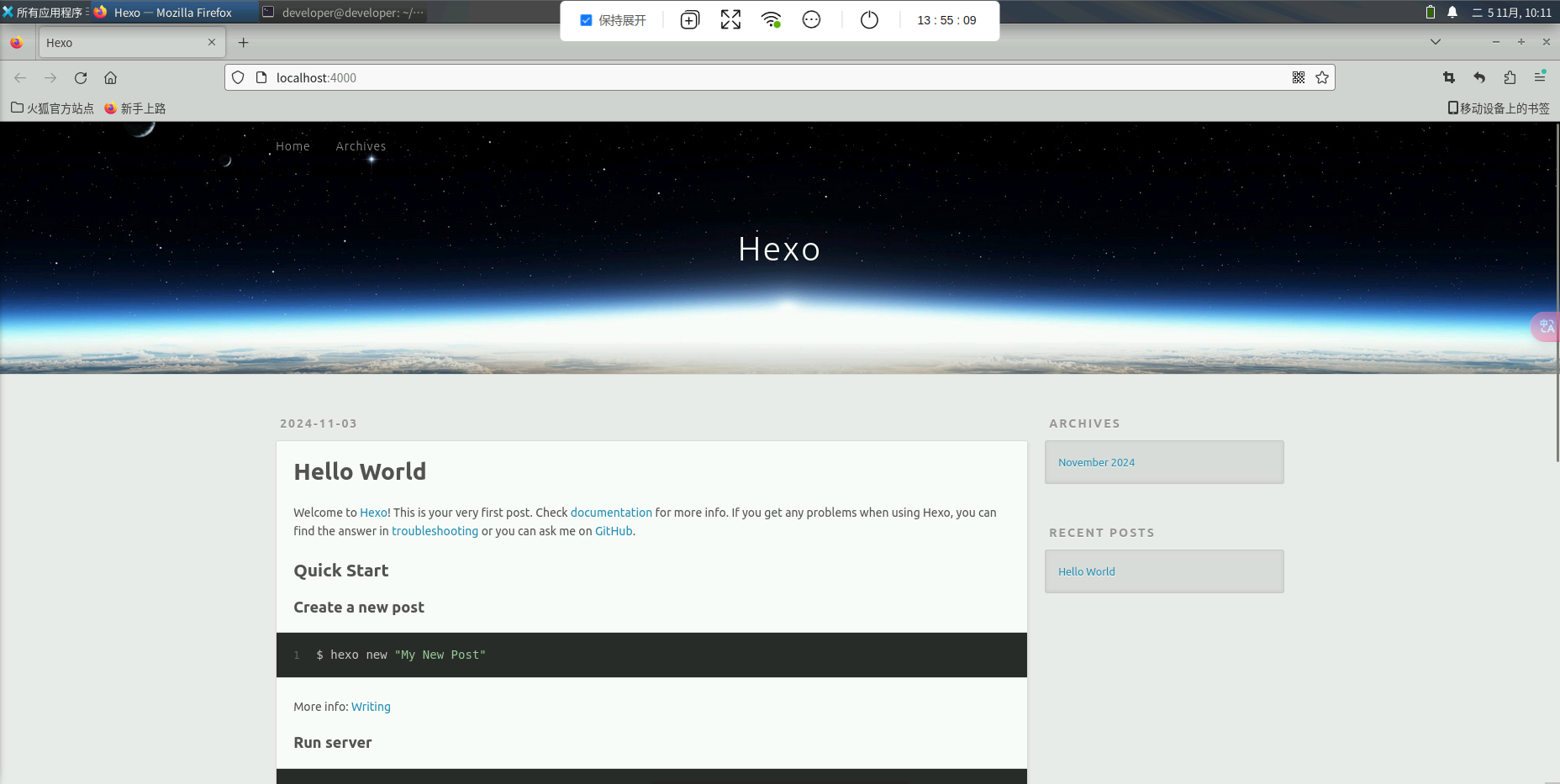1560x784 pixels.
Task: Click the QR code icon in address bar
Action: click(1299, 78)
